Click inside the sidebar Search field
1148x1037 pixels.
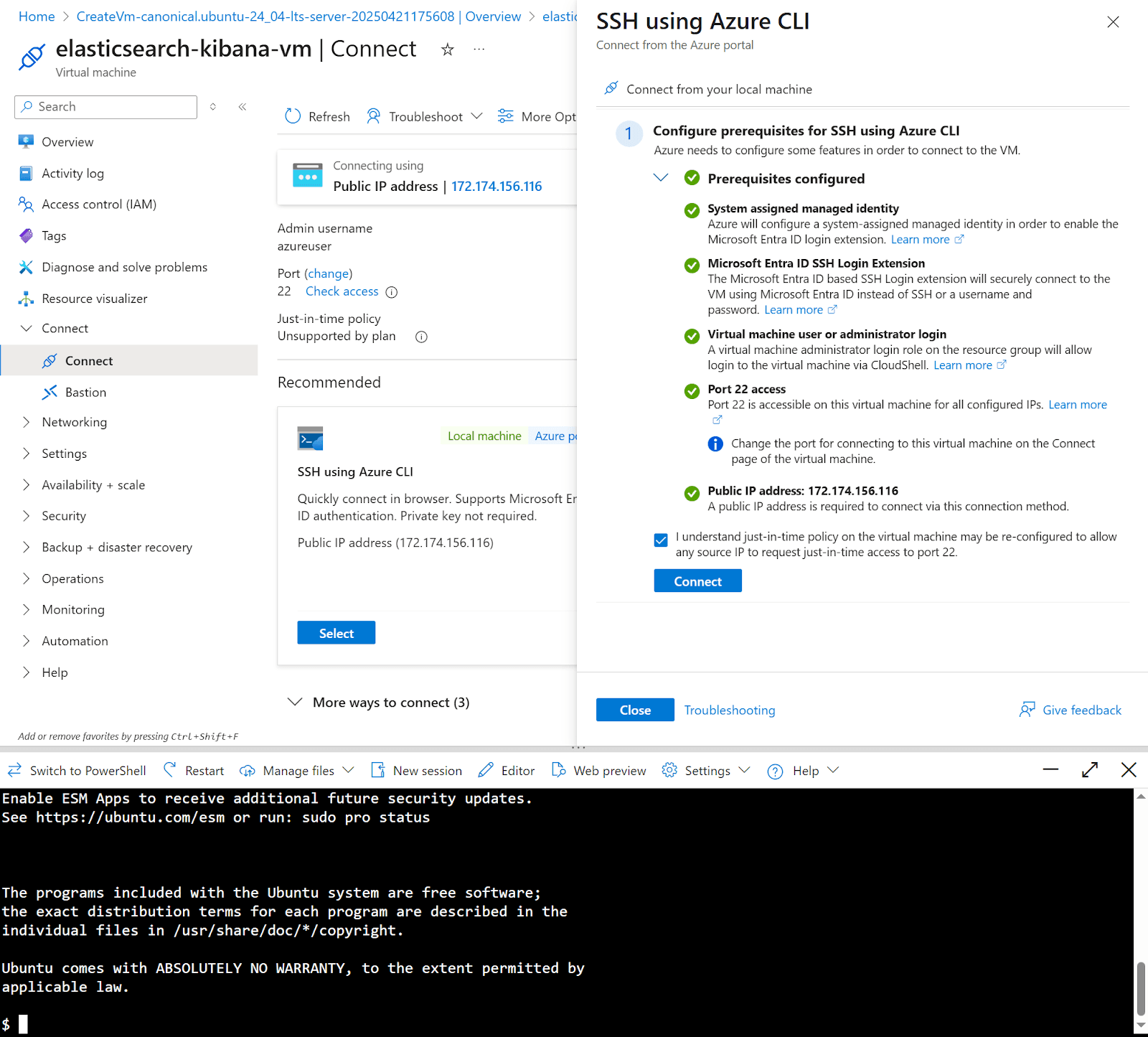(x=105, y=106)
